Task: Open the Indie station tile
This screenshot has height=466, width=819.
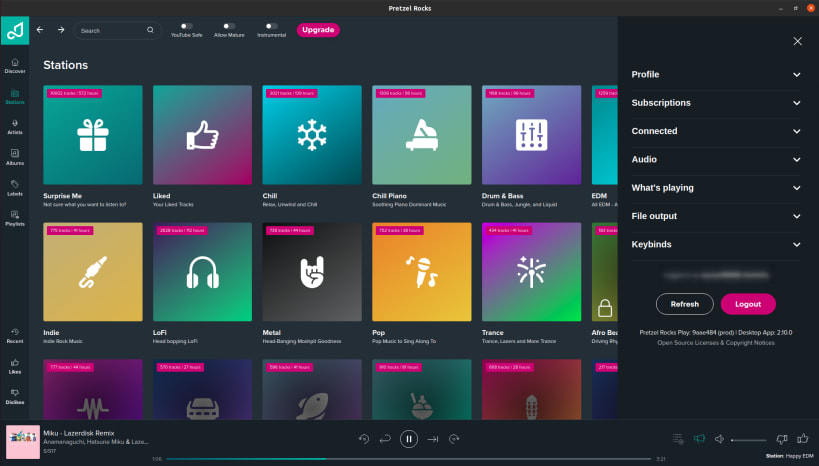Action: 93,272
